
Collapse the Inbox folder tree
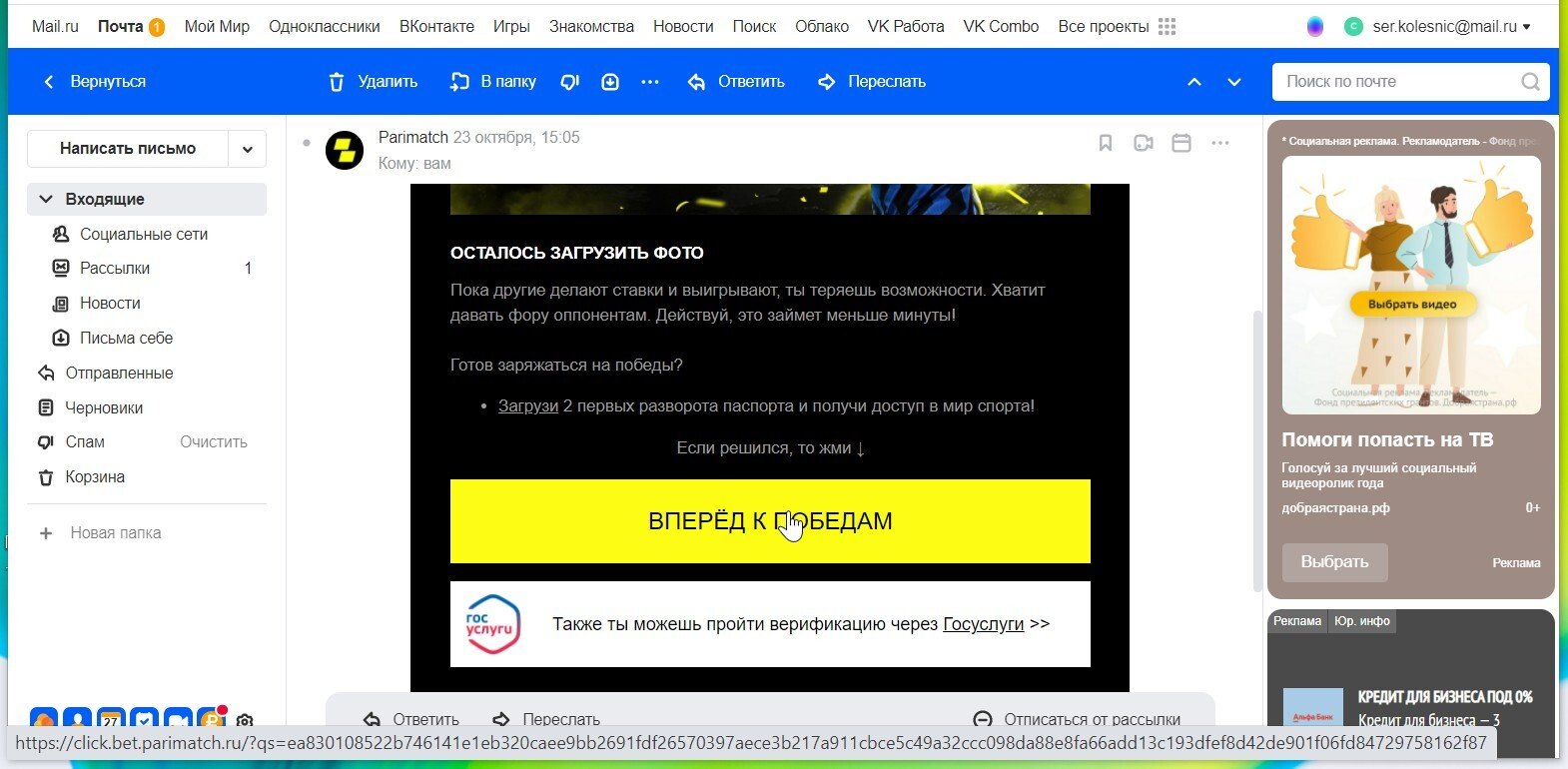tap(45, 199)
